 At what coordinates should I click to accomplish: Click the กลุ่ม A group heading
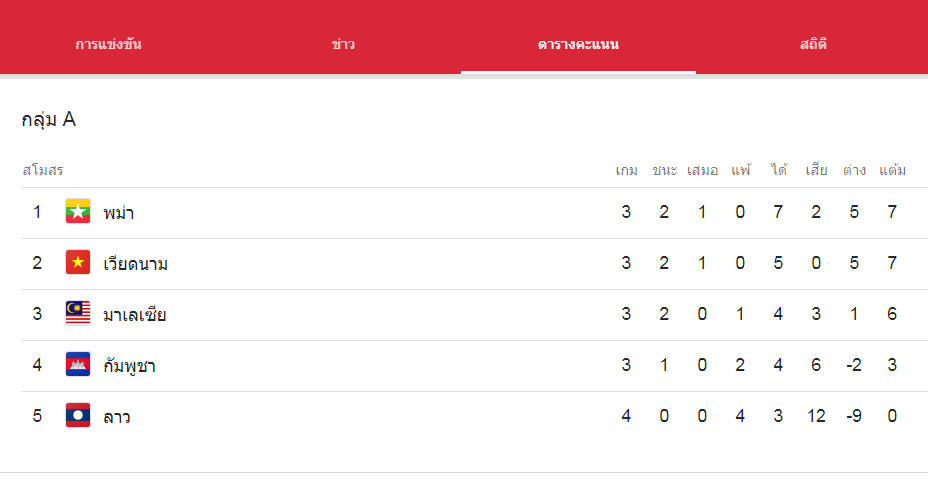[49, 120]
